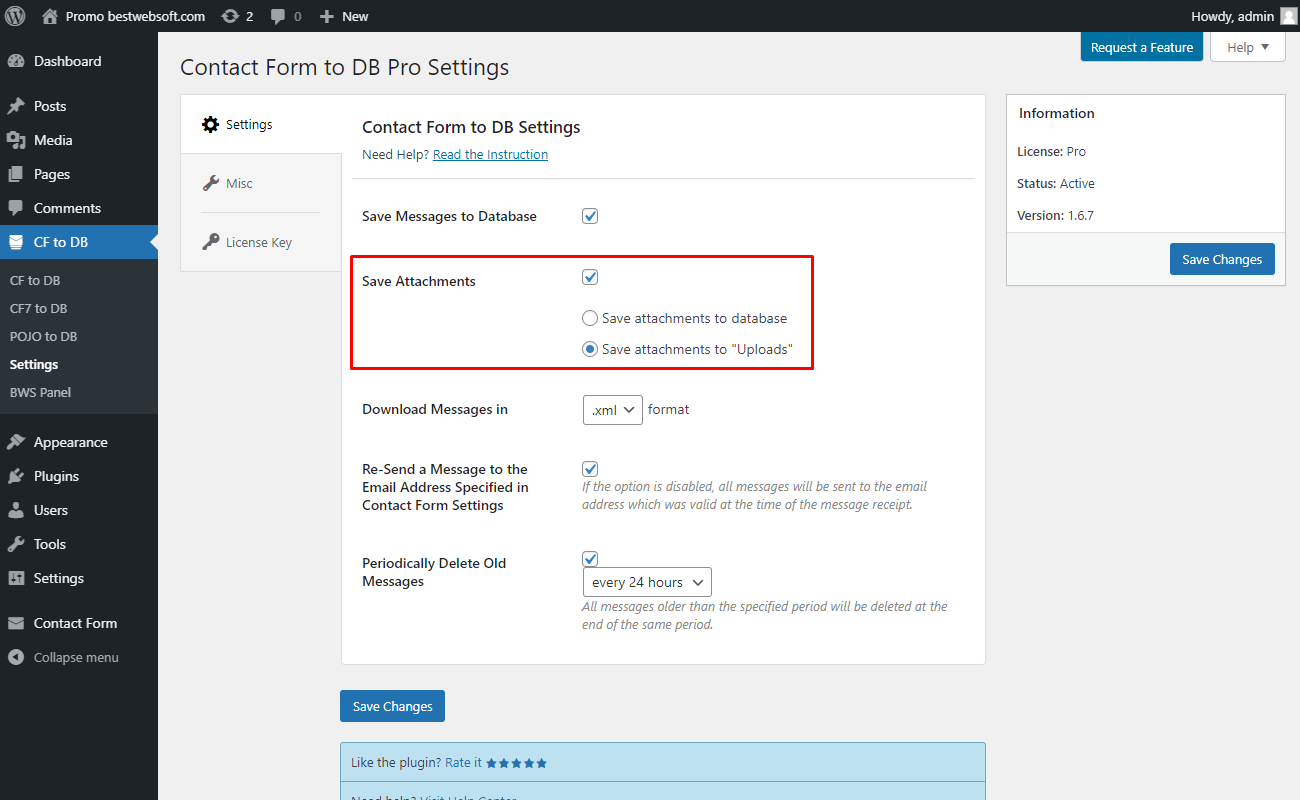1300x800 pixels.
Task: Click the WordPress logo icon
Action: coord(15,16)
